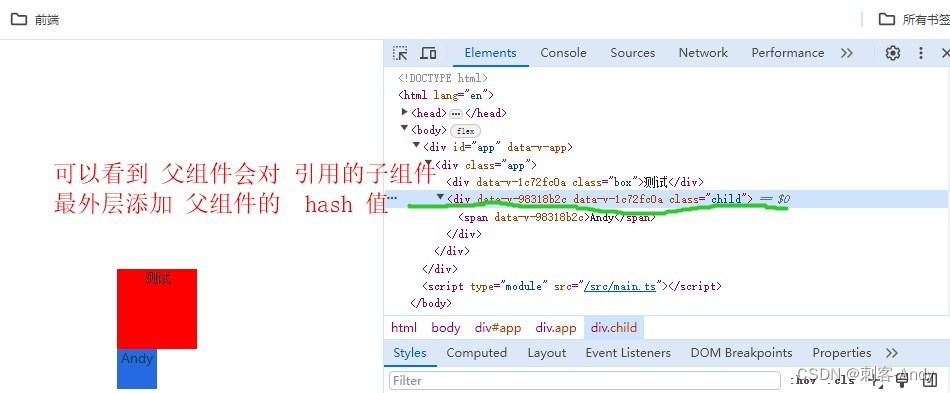The image size is (950, 393).
Task: Click html in the breadcrumb bar
Action: click(404, 328)
